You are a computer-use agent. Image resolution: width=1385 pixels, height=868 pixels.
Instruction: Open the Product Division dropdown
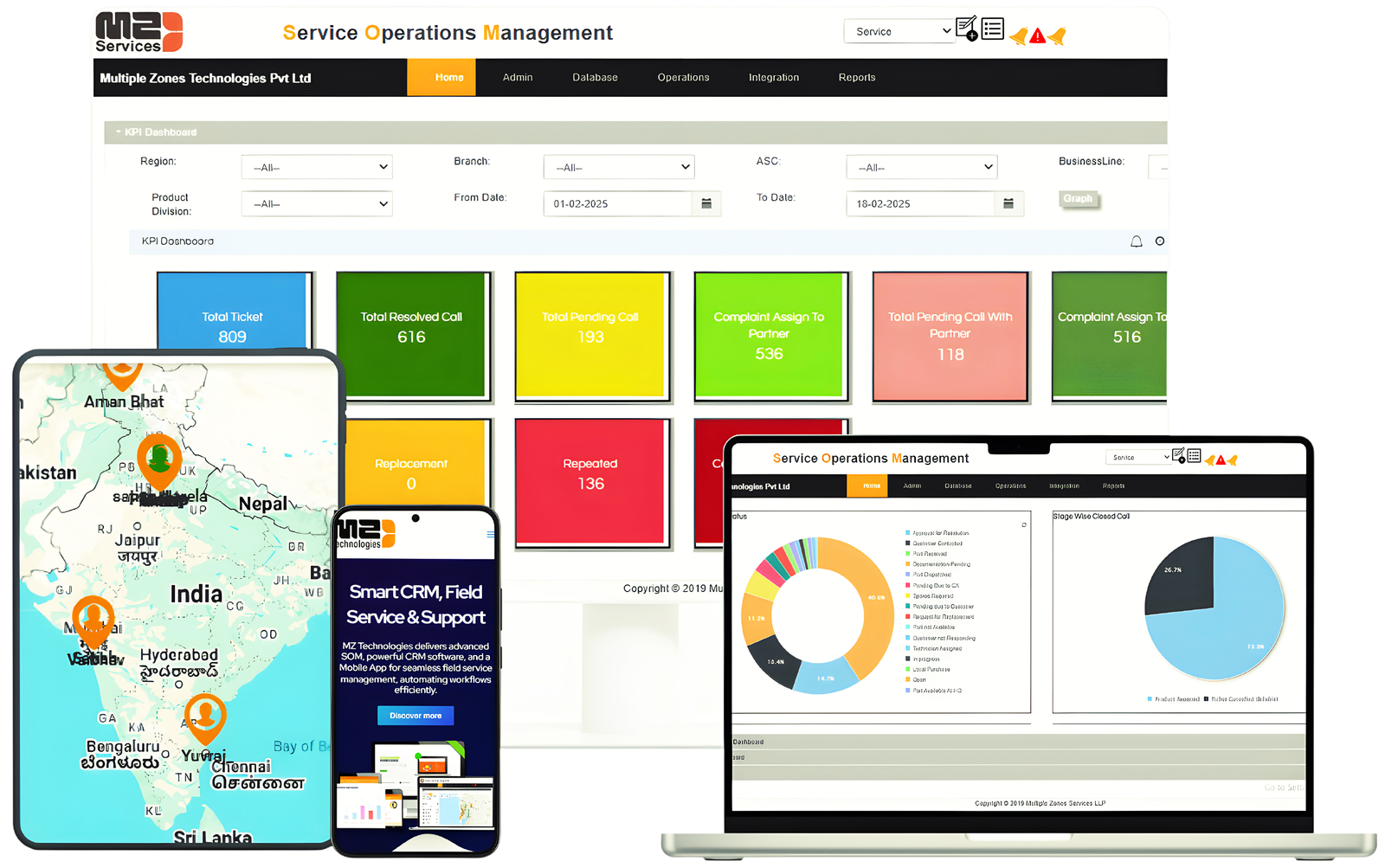tap(317, 203)
